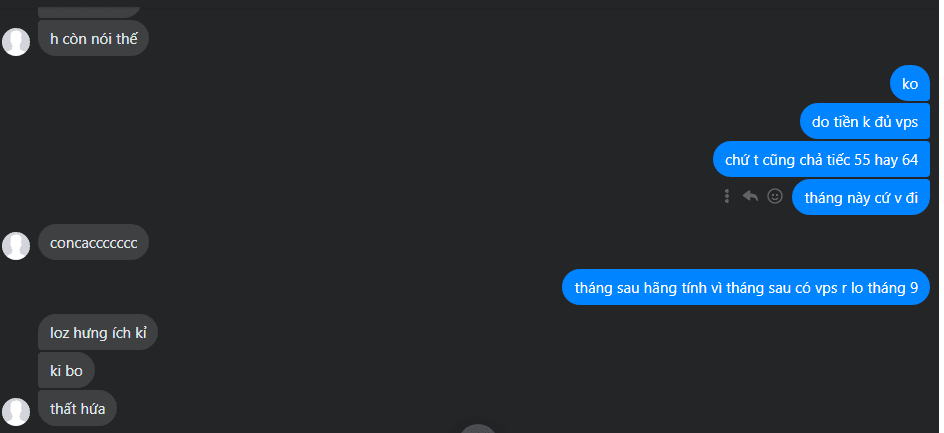The width and height of the screenshot is (944, 433).
Task: Open sender avatar beside 'concacccccc' message
Action: [16, 246]
